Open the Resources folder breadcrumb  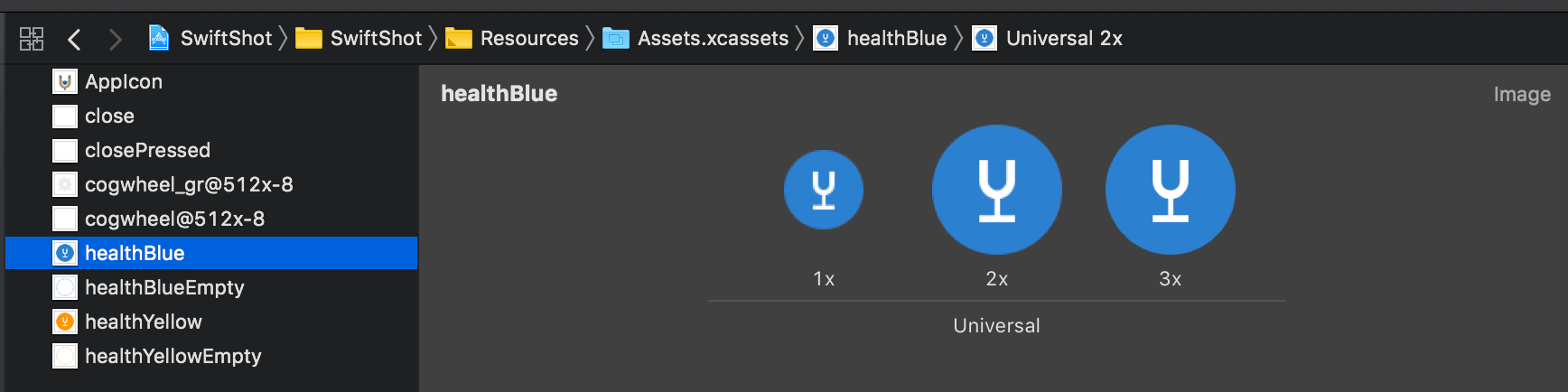(x=512, y=38)
